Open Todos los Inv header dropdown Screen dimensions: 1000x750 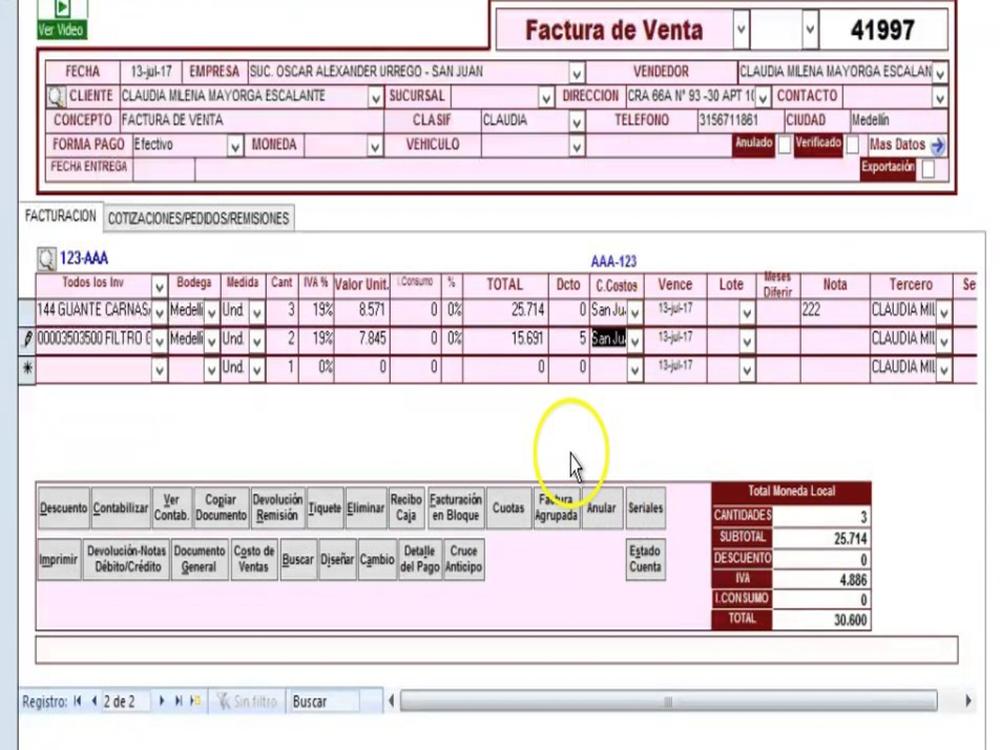coord(159,285)
